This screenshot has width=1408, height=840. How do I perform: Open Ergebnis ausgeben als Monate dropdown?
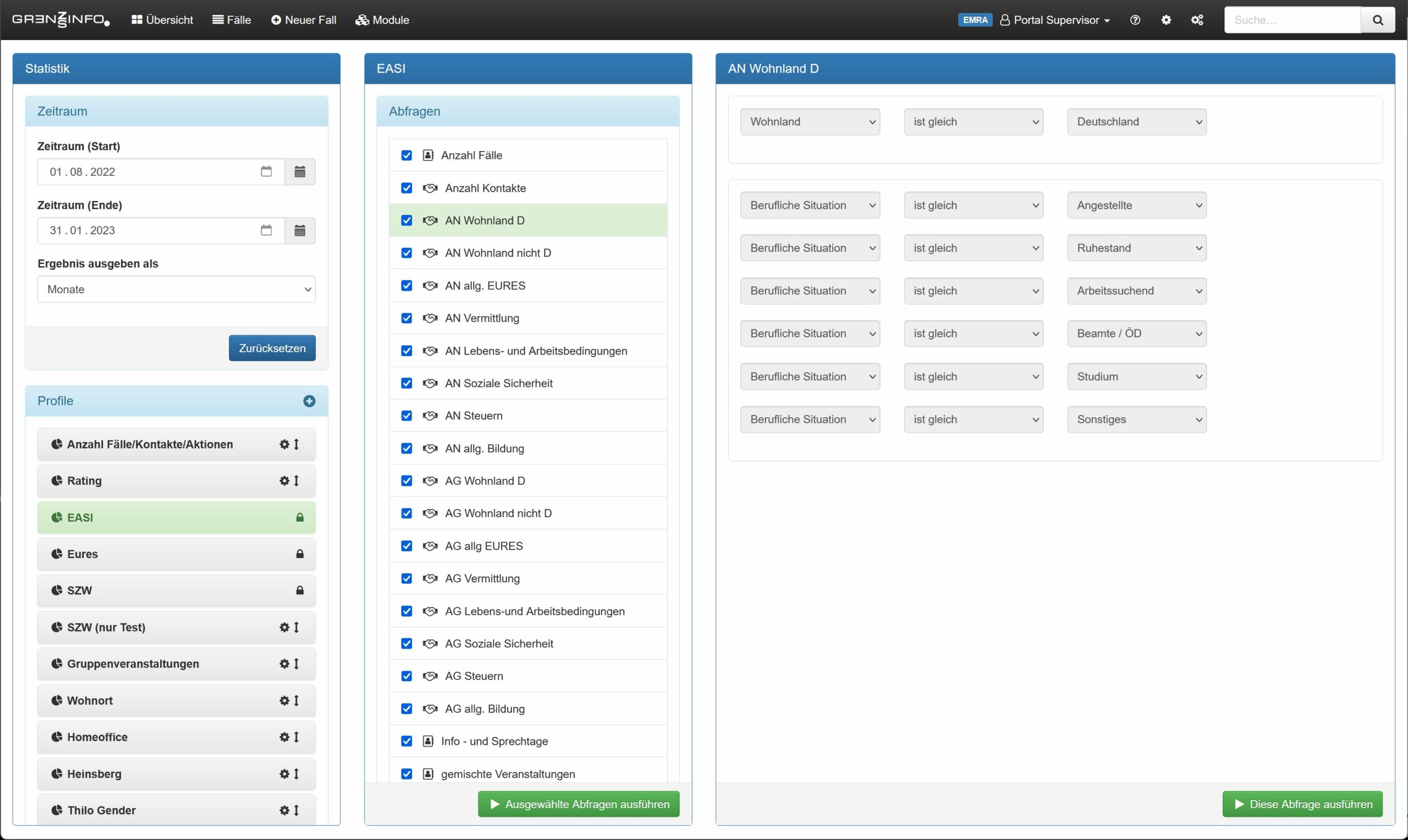tap(176, 289)
